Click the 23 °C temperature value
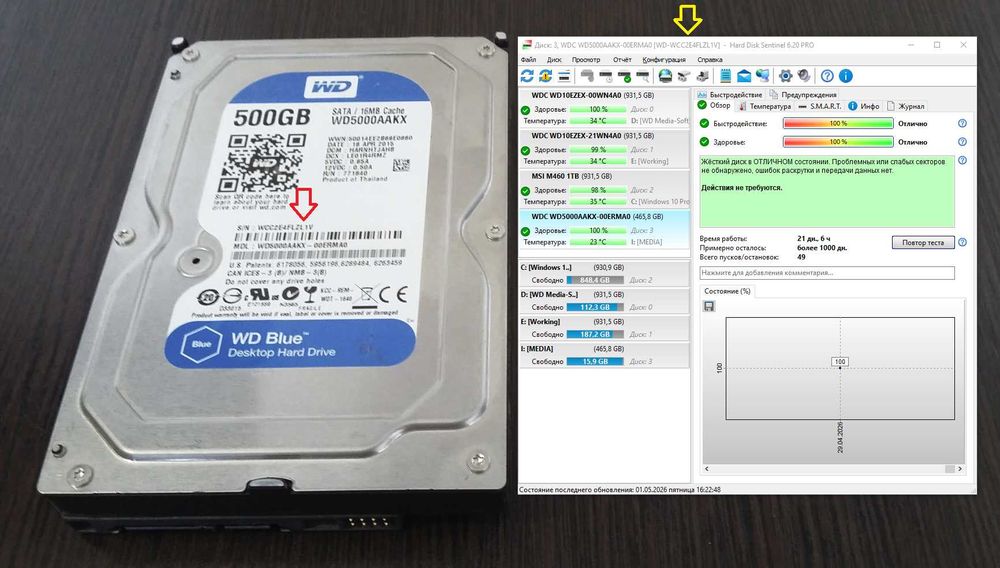This screenshot has height=568, width=1000. coord(598,242)
